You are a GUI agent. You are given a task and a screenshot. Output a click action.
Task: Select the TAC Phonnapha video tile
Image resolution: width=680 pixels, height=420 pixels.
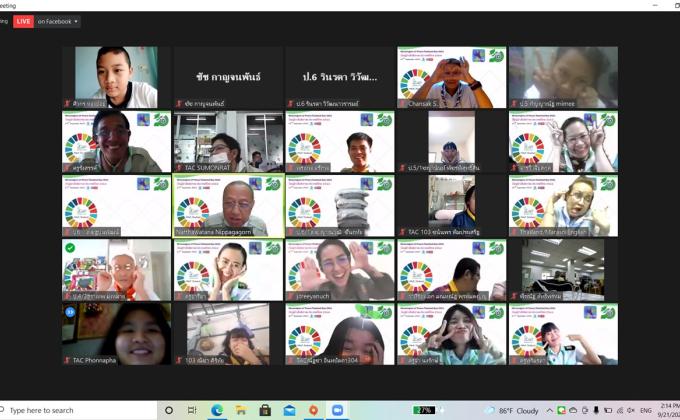point(116,333)
